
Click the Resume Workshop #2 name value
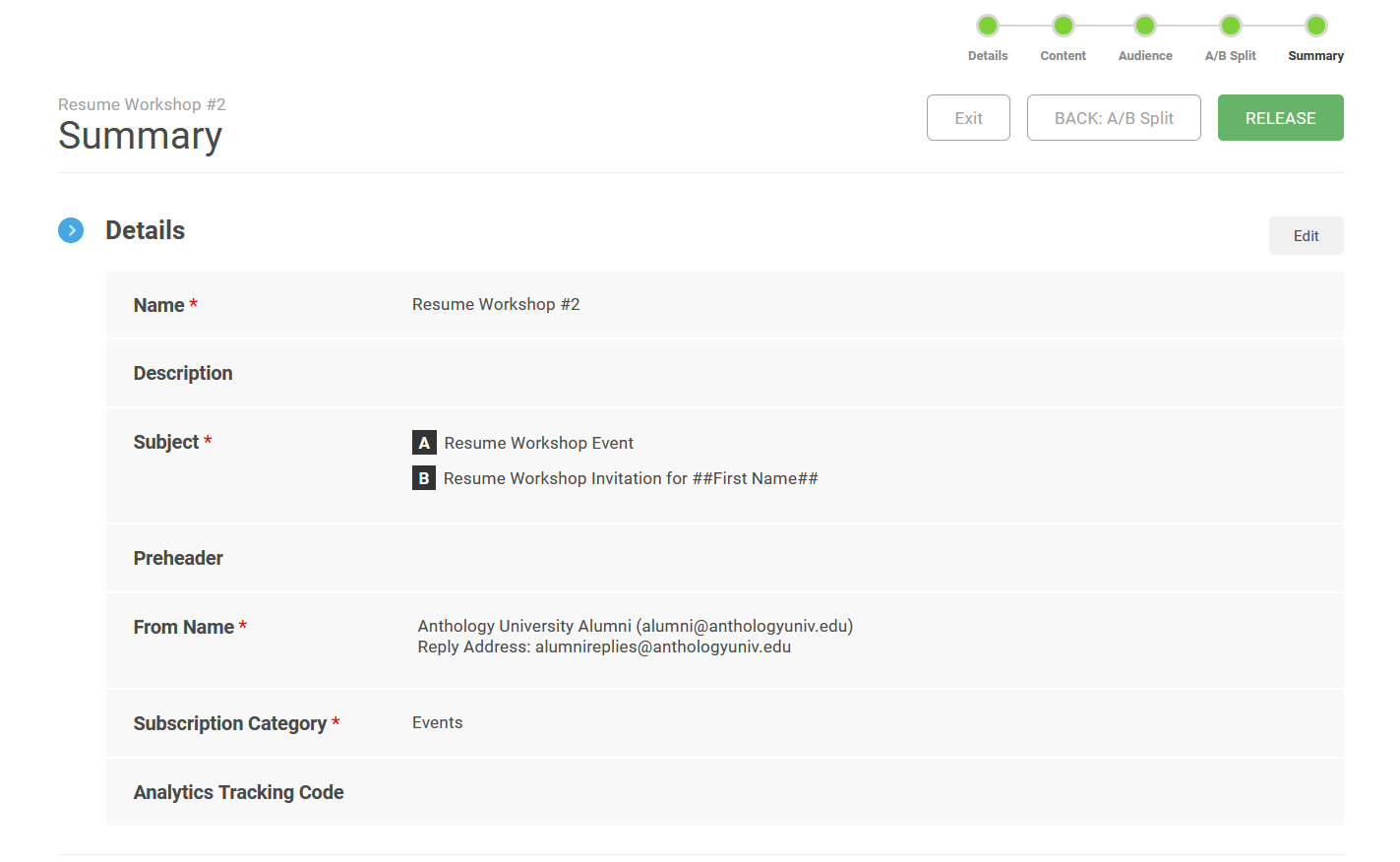click(496, 305)
